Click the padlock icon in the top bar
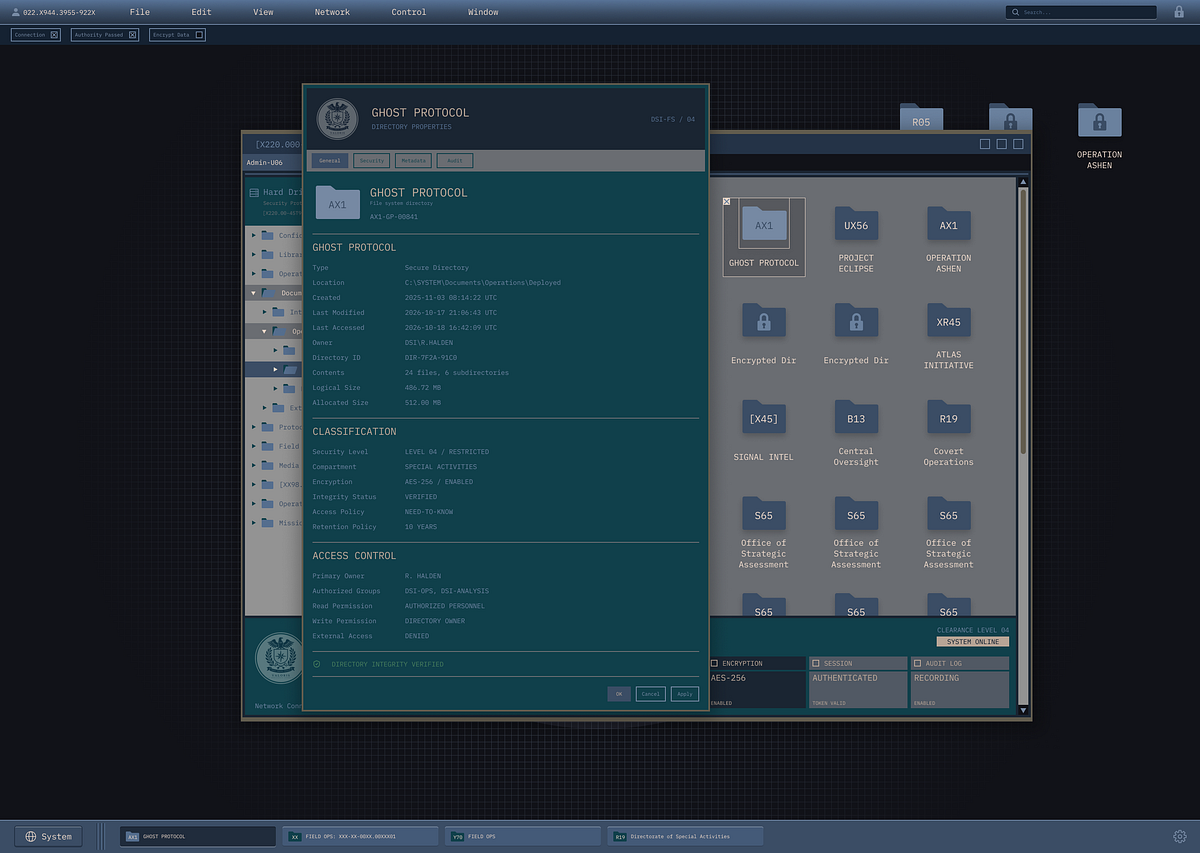Image resolution: width=1200 pixels, height=853 pixels. [1179, 12]
